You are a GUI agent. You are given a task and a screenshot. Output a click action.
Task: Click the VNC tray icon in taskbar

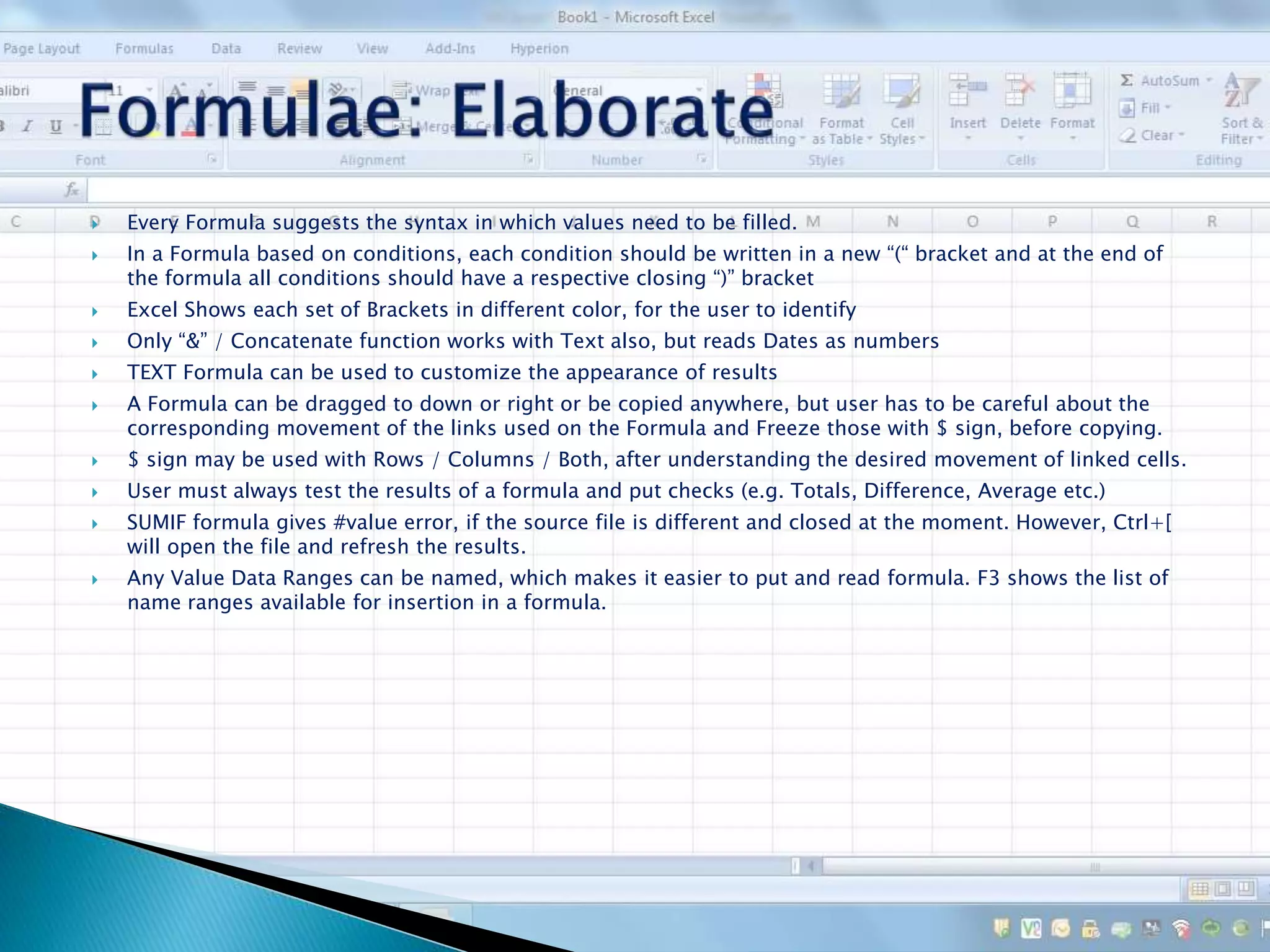coord(1031,928)
